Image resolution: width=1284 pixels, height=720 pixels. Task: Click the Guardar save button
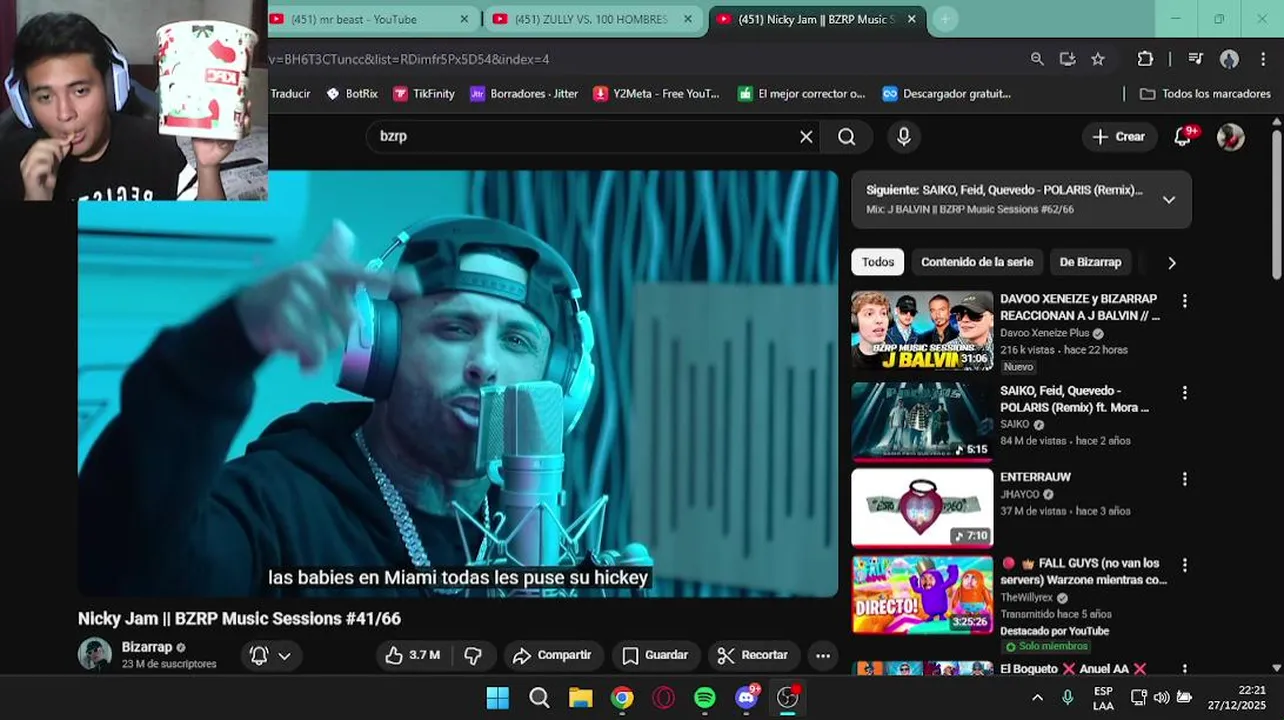point(655,655)
